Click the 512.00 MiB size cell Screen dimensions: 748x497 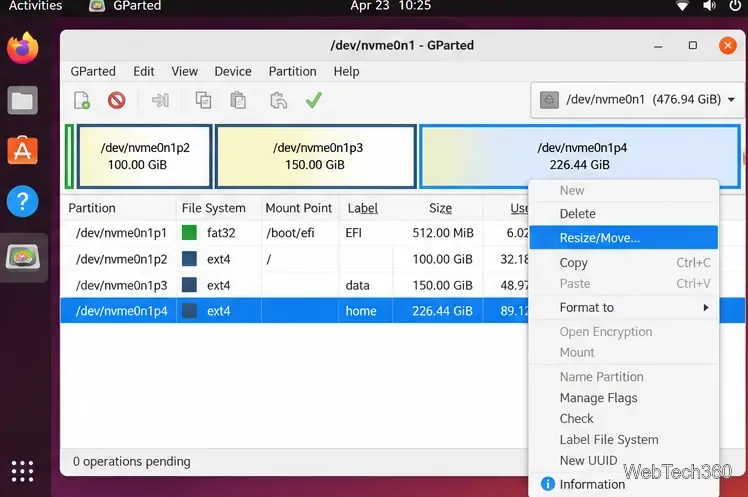pos(443,233)
